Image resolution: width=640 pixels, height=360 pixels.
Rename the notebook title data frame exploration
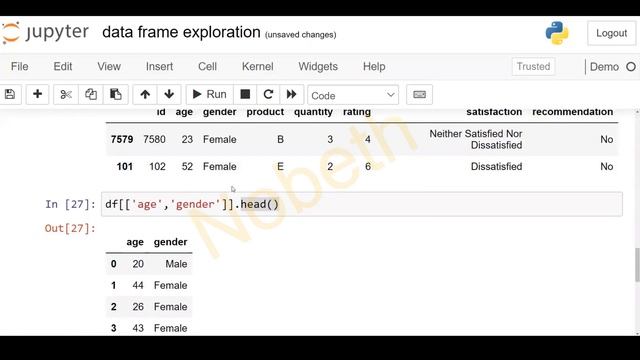point(181,32)
